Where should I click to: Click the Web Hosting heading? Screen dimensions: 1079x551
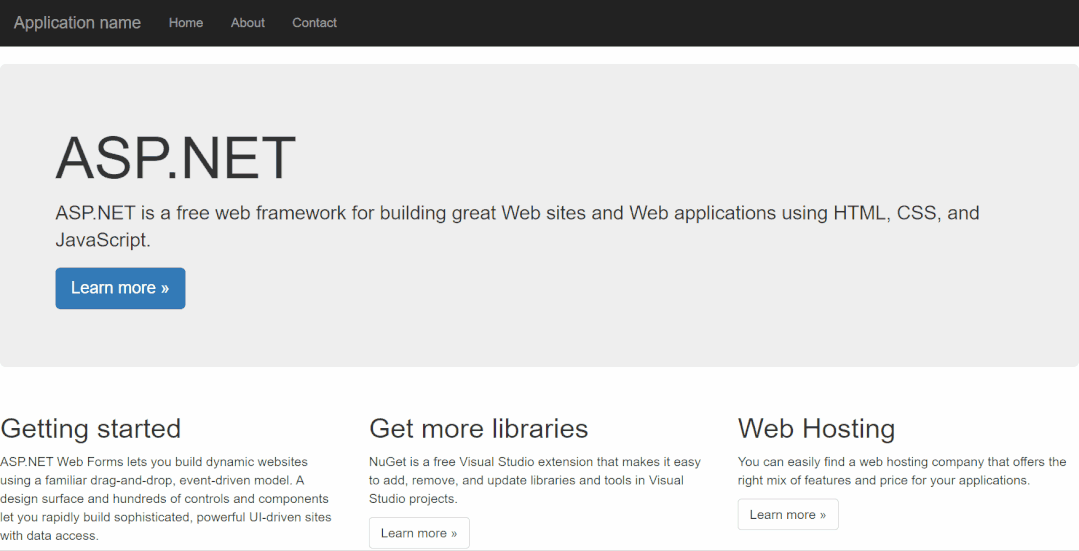click(x=816, y=429)
